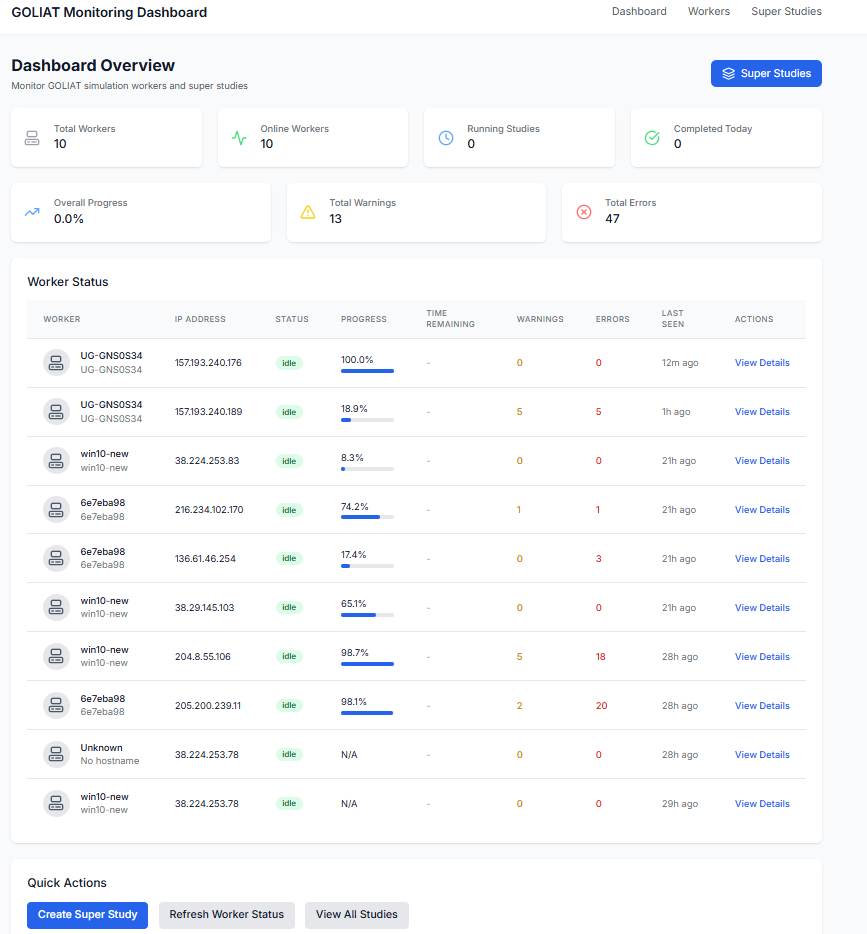
Task: Select the Dashboard navigation item
Action: point(639,11)
